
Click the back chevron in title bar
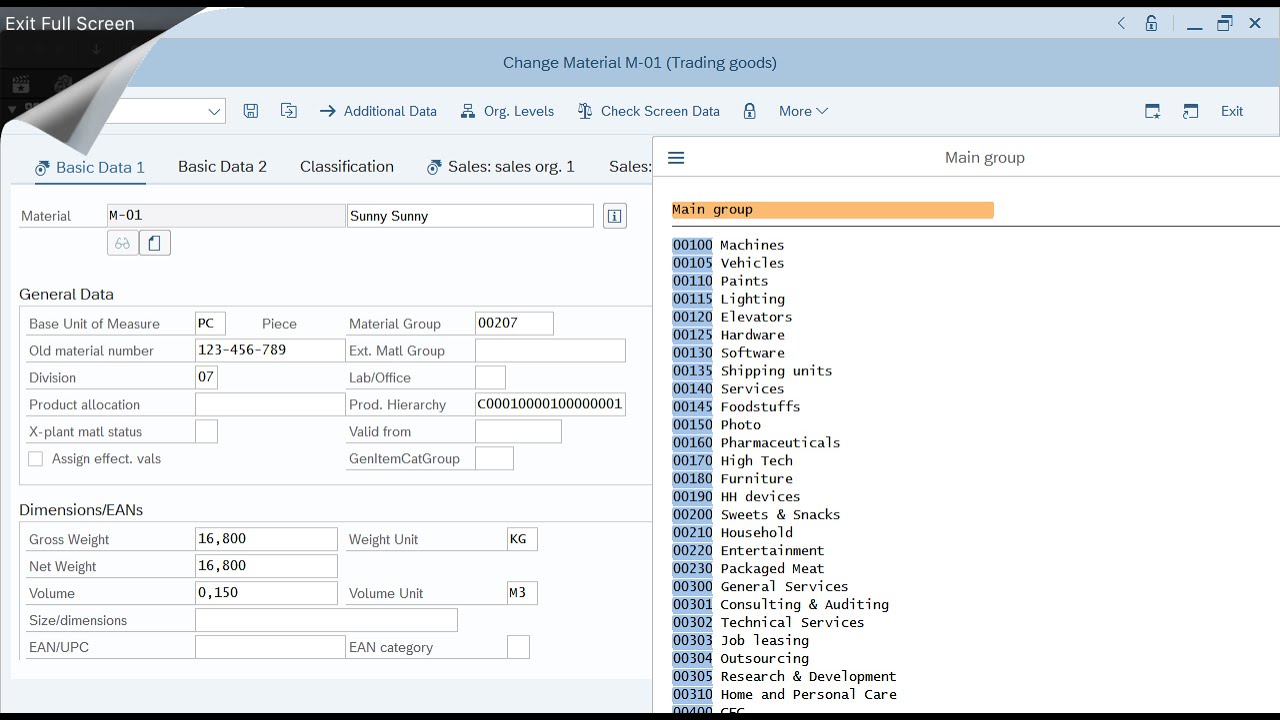coord(1121,23)
